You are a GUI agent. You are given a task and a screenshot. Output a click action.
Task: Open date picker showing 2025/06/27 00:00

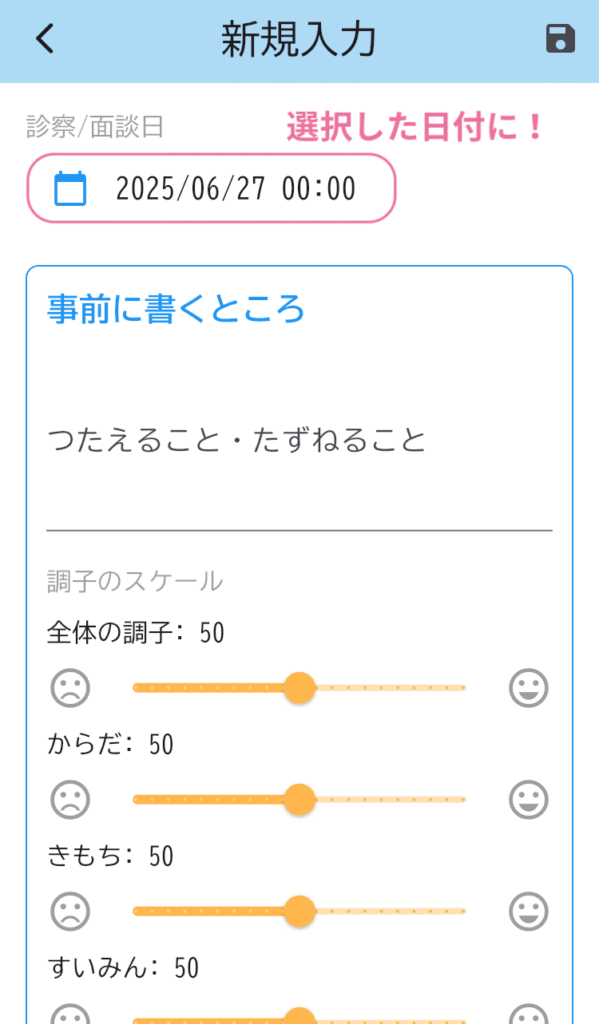pos(211,188)
